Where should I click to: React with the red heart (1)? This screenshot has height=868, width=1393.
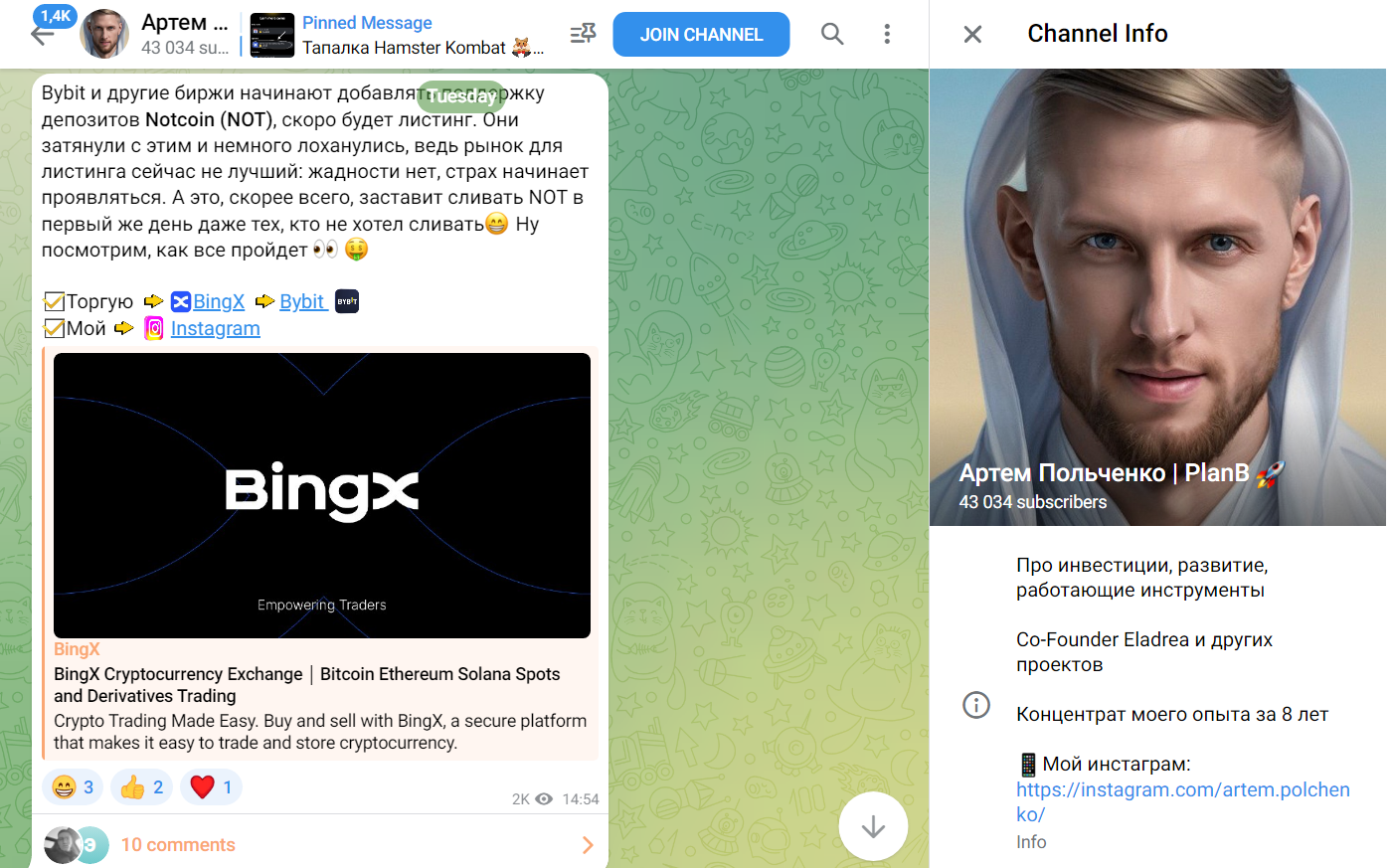click(x=211, y=787)
